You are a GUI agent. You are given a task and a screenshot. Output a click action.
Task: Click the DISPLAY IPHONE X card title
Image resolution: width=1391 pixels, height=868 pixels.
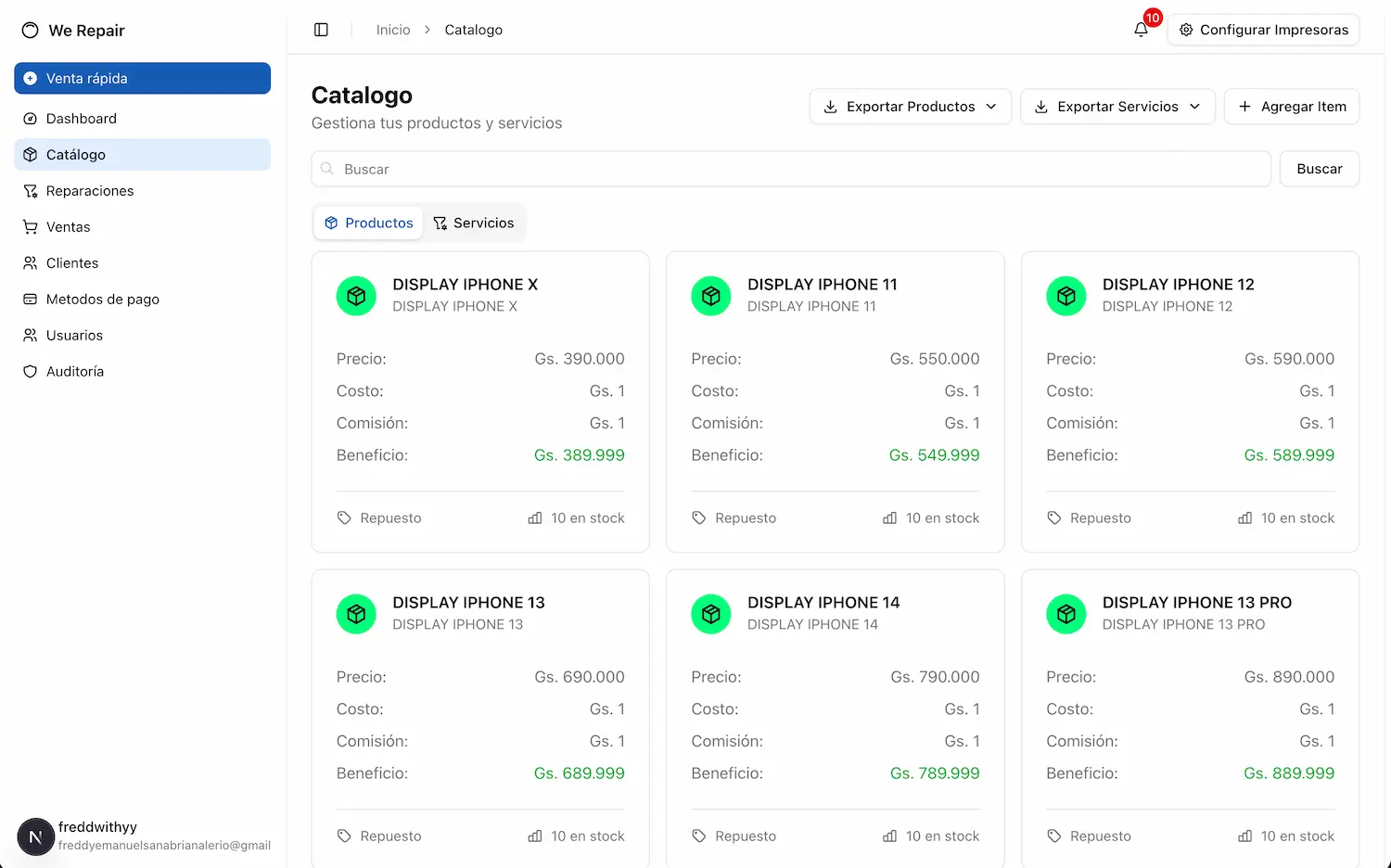tap(465, 285)
